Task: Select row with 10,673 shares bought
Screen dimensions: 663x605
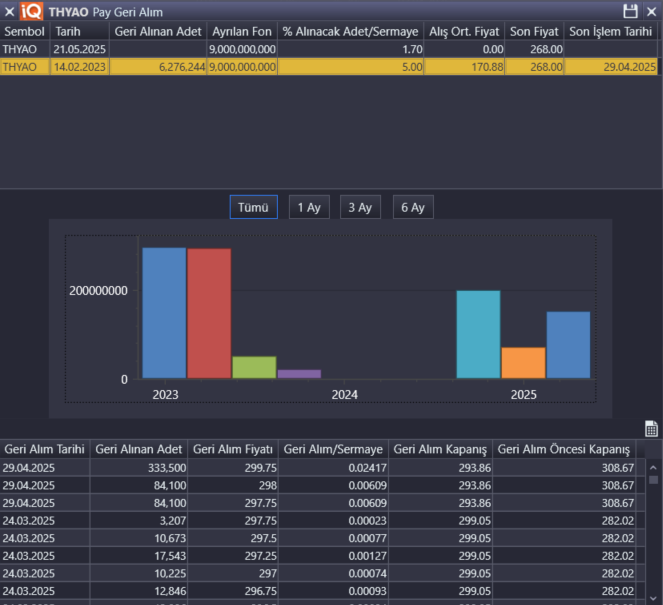Action: tap(322, 538)
